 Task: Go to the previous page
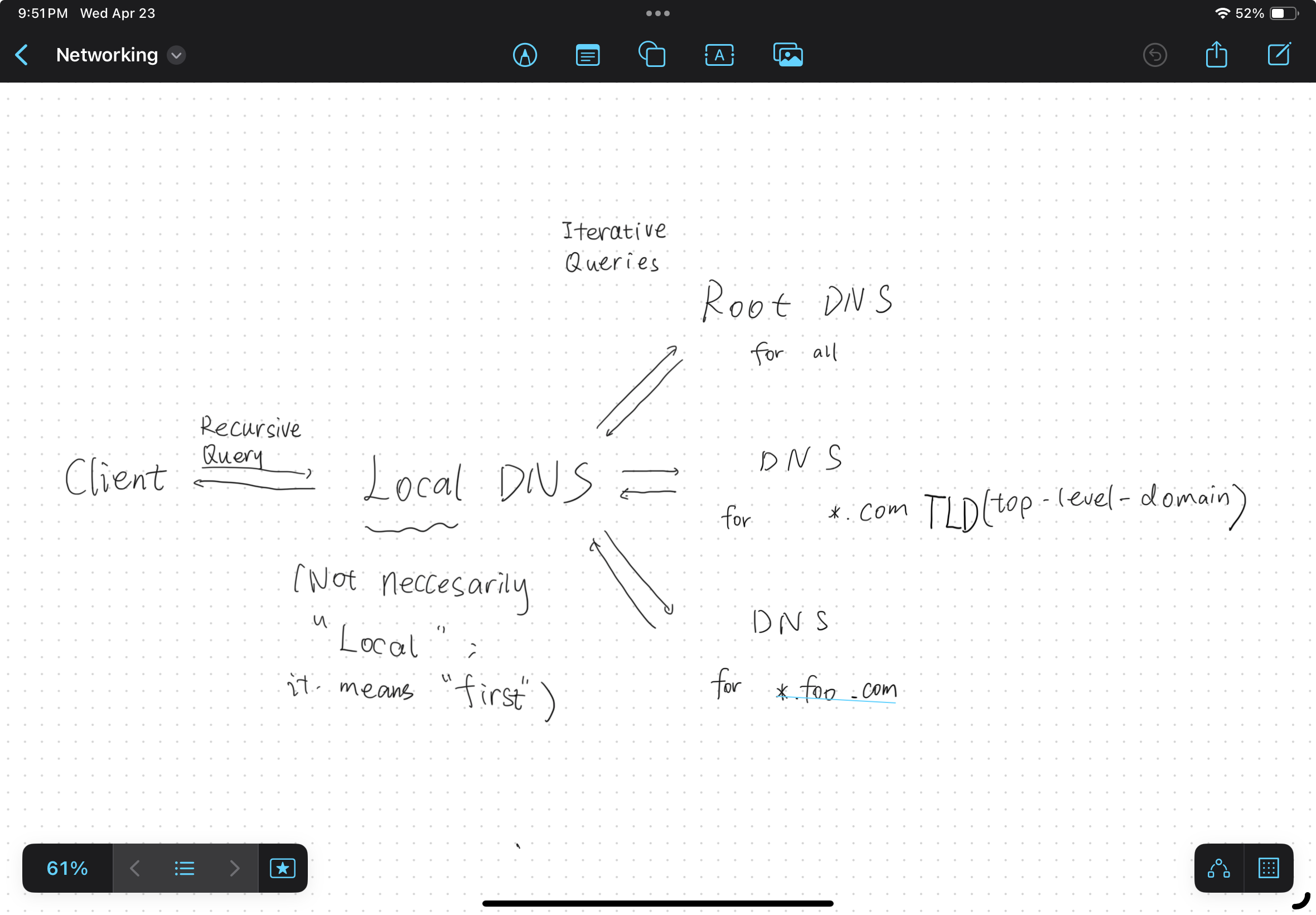(x=134, y=868)
